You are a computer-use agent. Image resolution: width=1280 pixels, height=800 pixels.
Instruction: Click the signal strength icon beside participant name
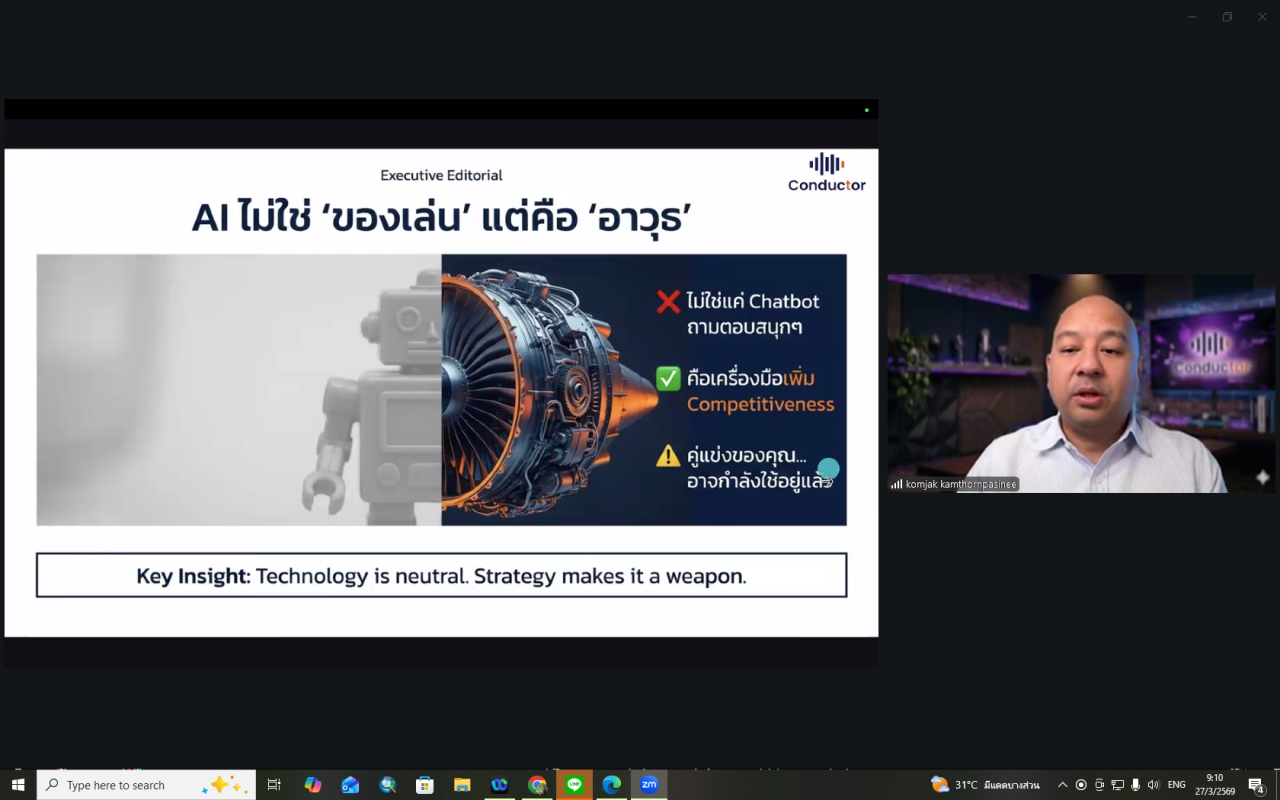pyautogui.click(x=896, y=484)
